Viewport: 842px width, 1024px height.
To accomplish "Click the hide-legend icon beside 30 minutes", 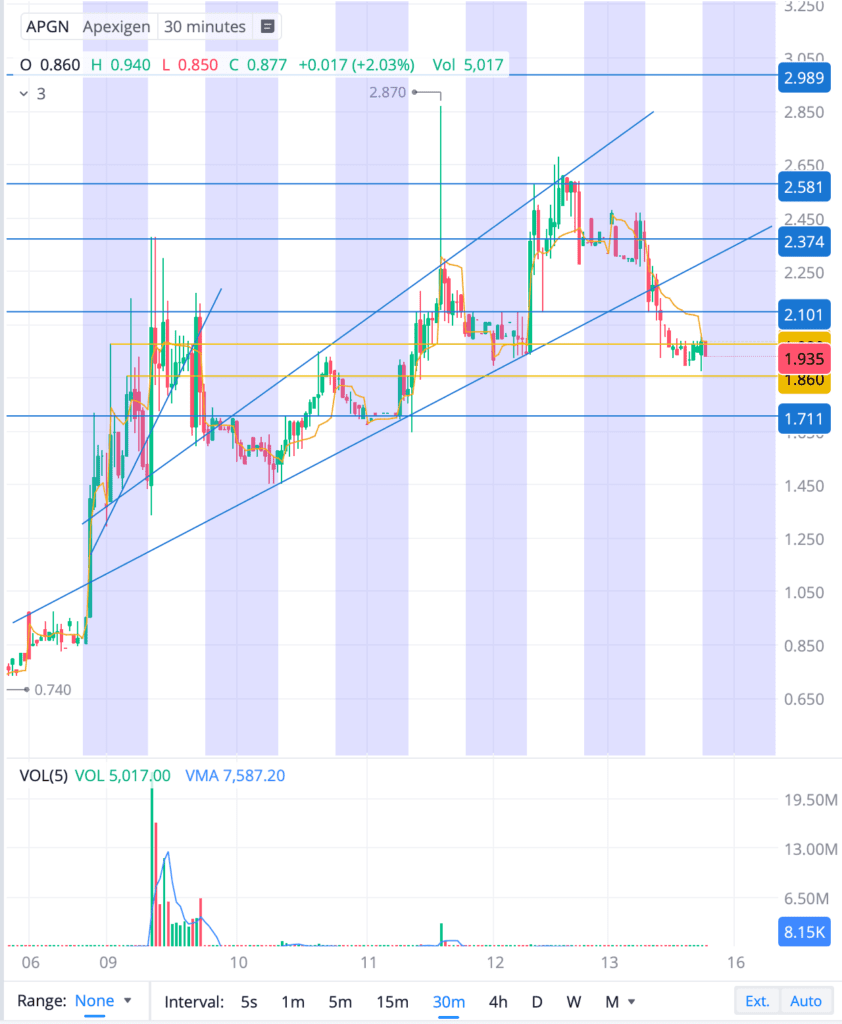I will point(267,27).
